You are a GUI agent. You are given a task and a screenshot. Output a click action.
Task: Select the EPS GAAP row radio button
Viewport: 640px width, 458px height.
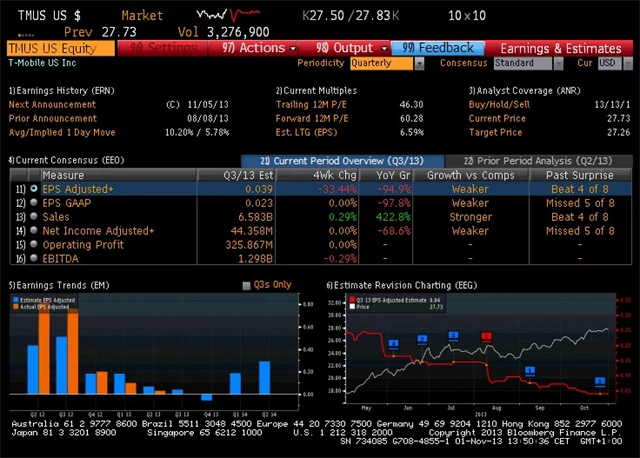point(34,202)
